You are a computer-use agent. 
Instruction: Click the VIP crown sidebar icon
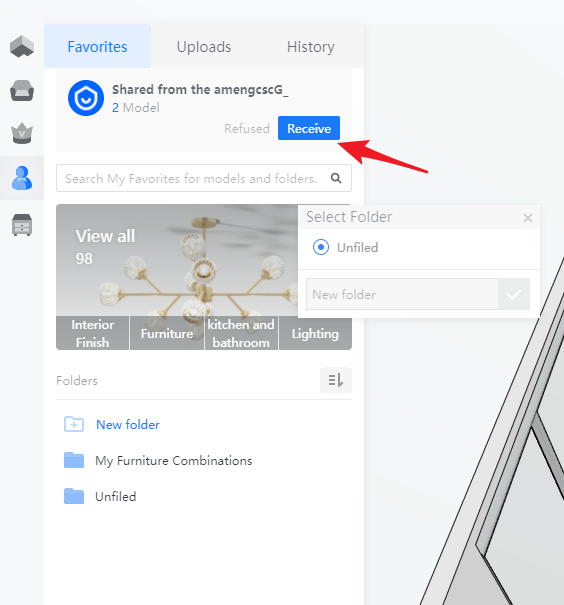(x=22, y=134)
